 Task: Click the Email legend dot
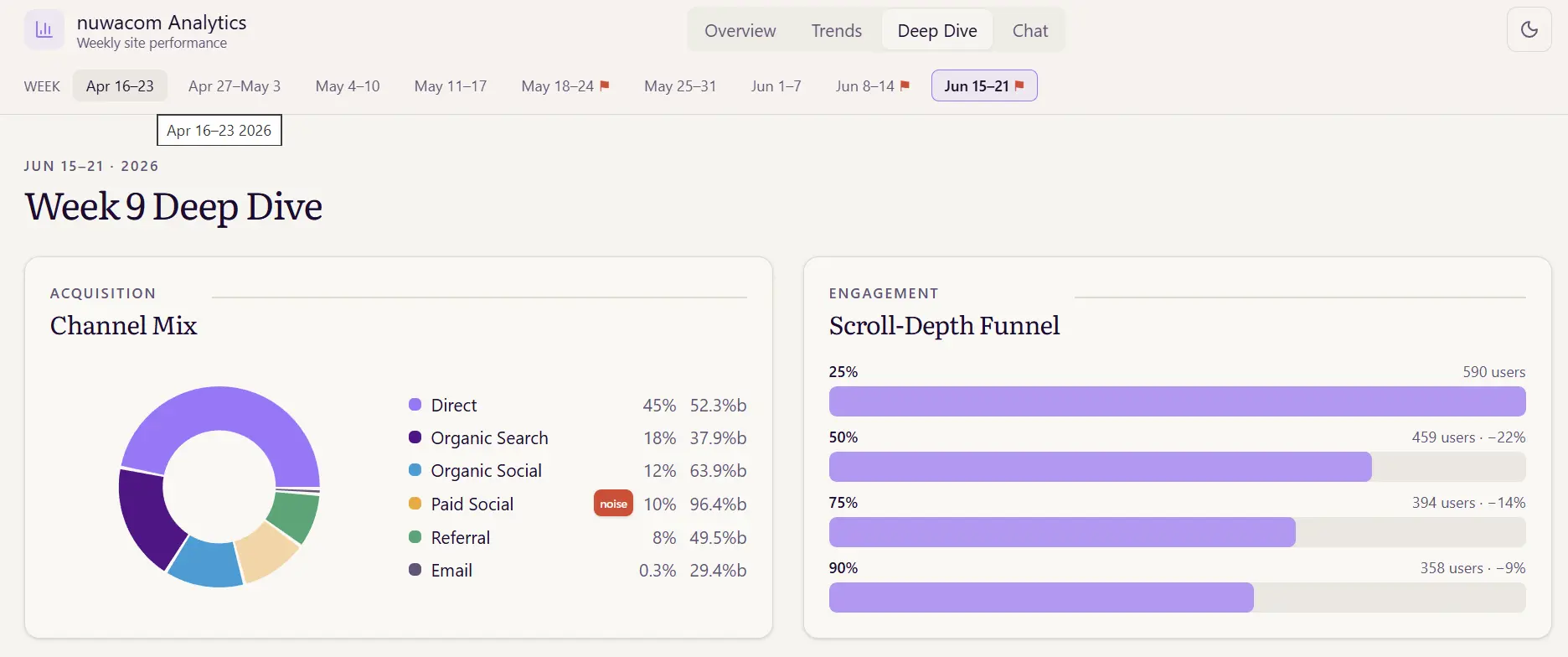(x=415, y=570)
